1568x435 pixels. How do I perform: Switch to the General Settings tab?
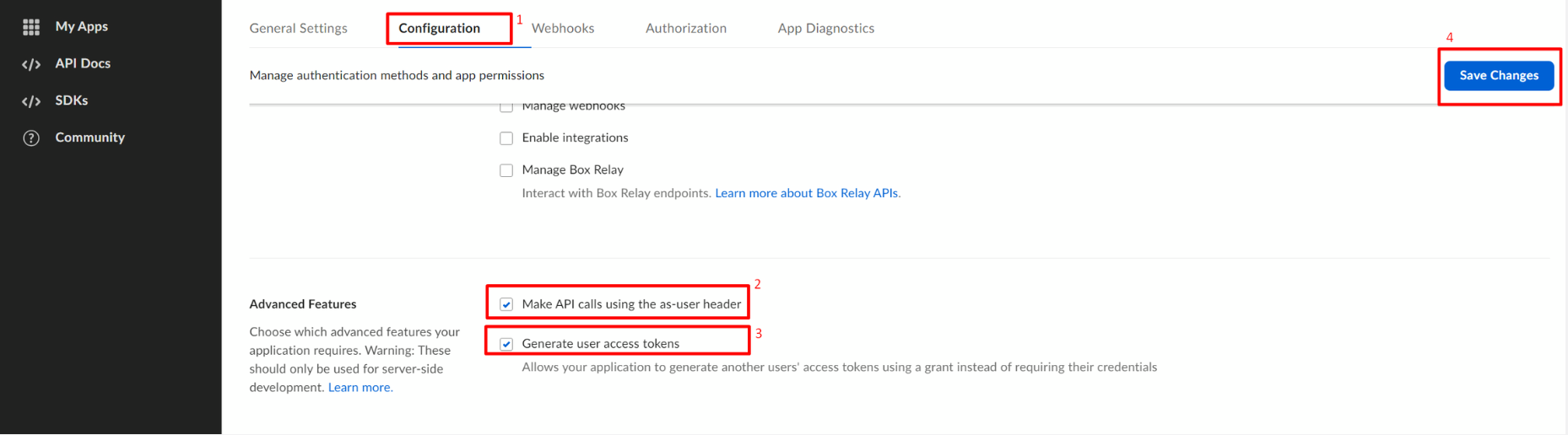pyautogui.click(x=298, y=29)
